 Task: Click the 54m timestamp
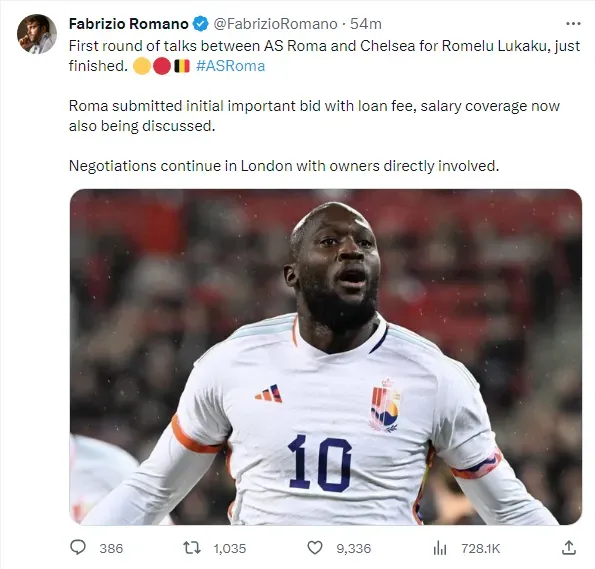pos(365,24)
